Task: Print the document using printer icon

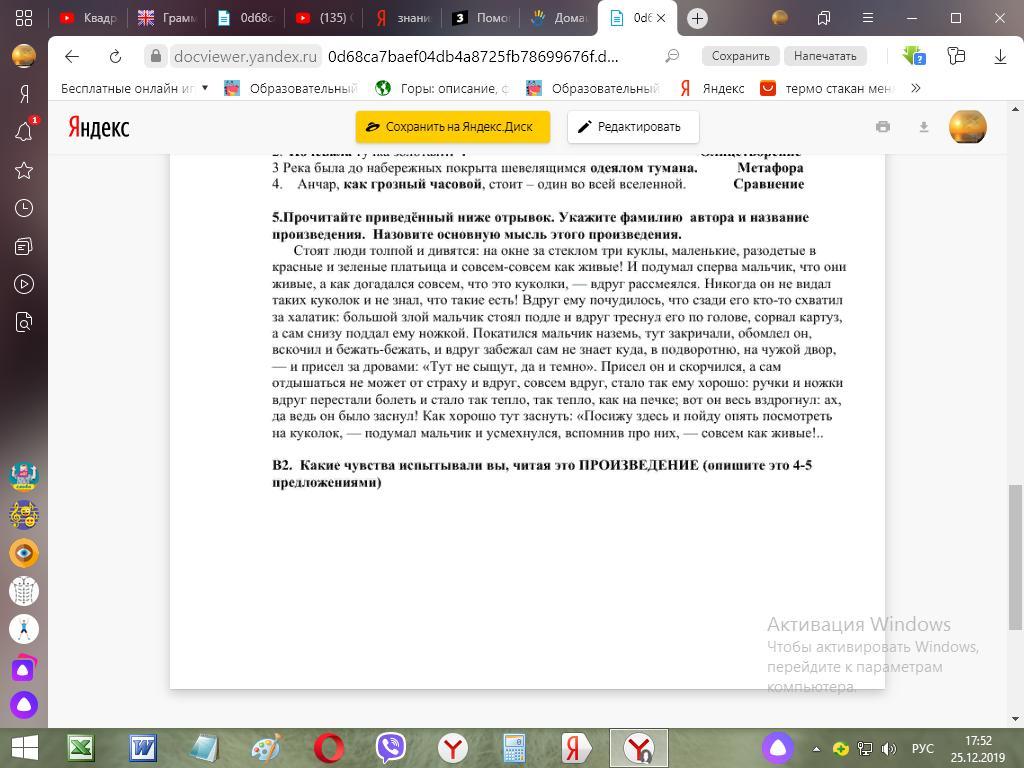Action: pyautogui.click(x=883, y=127)
